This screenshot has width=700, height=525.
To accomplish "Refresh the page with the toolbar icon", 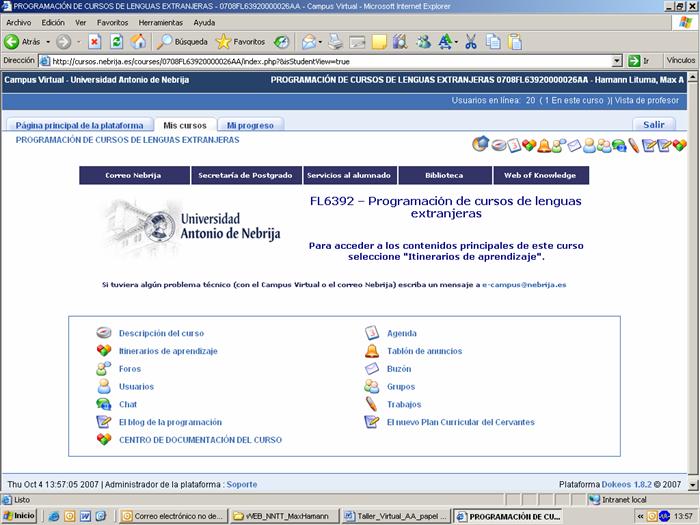I will tap(117, 42).
